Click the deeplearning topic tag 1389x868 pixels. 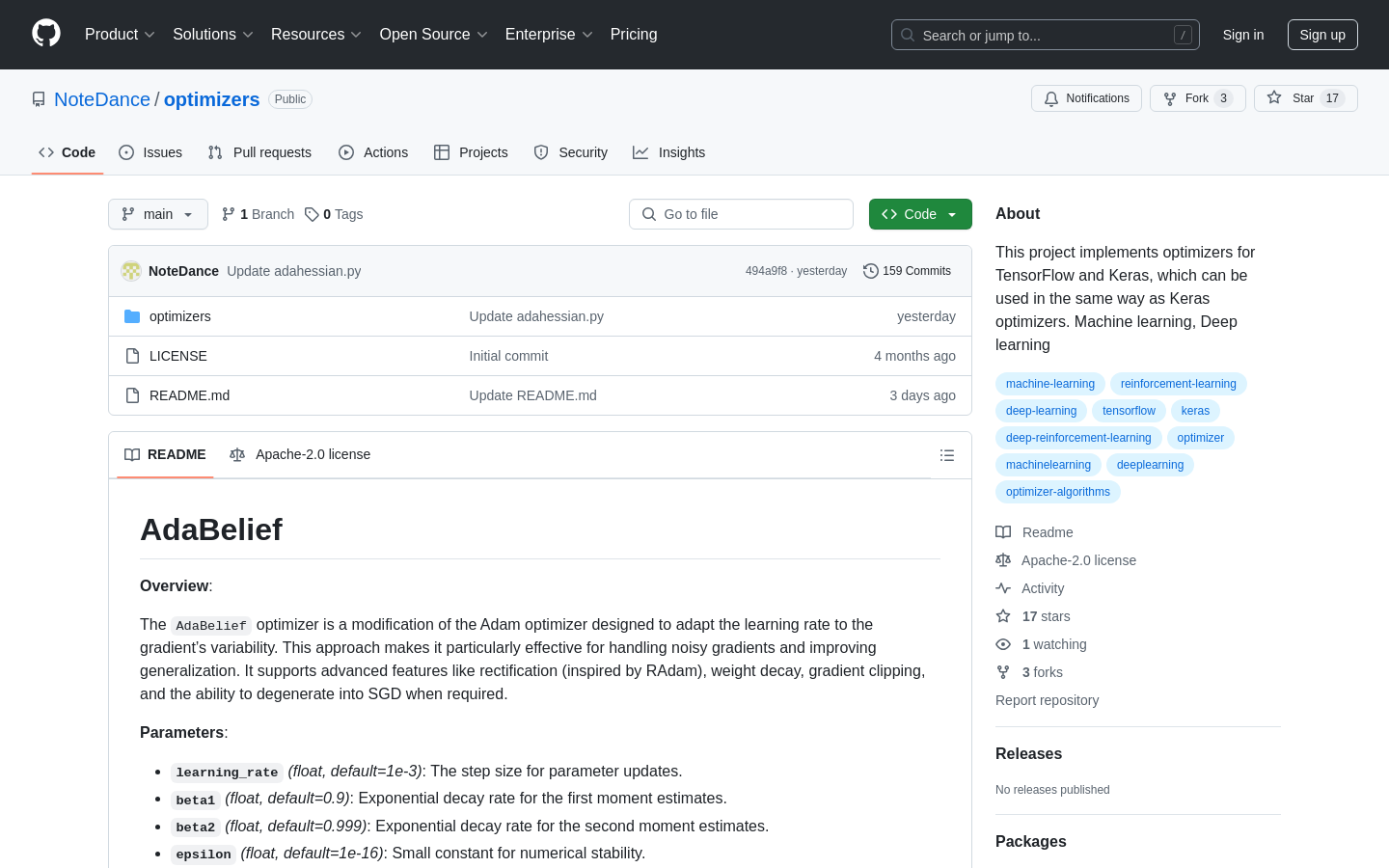click(1150, 465)
